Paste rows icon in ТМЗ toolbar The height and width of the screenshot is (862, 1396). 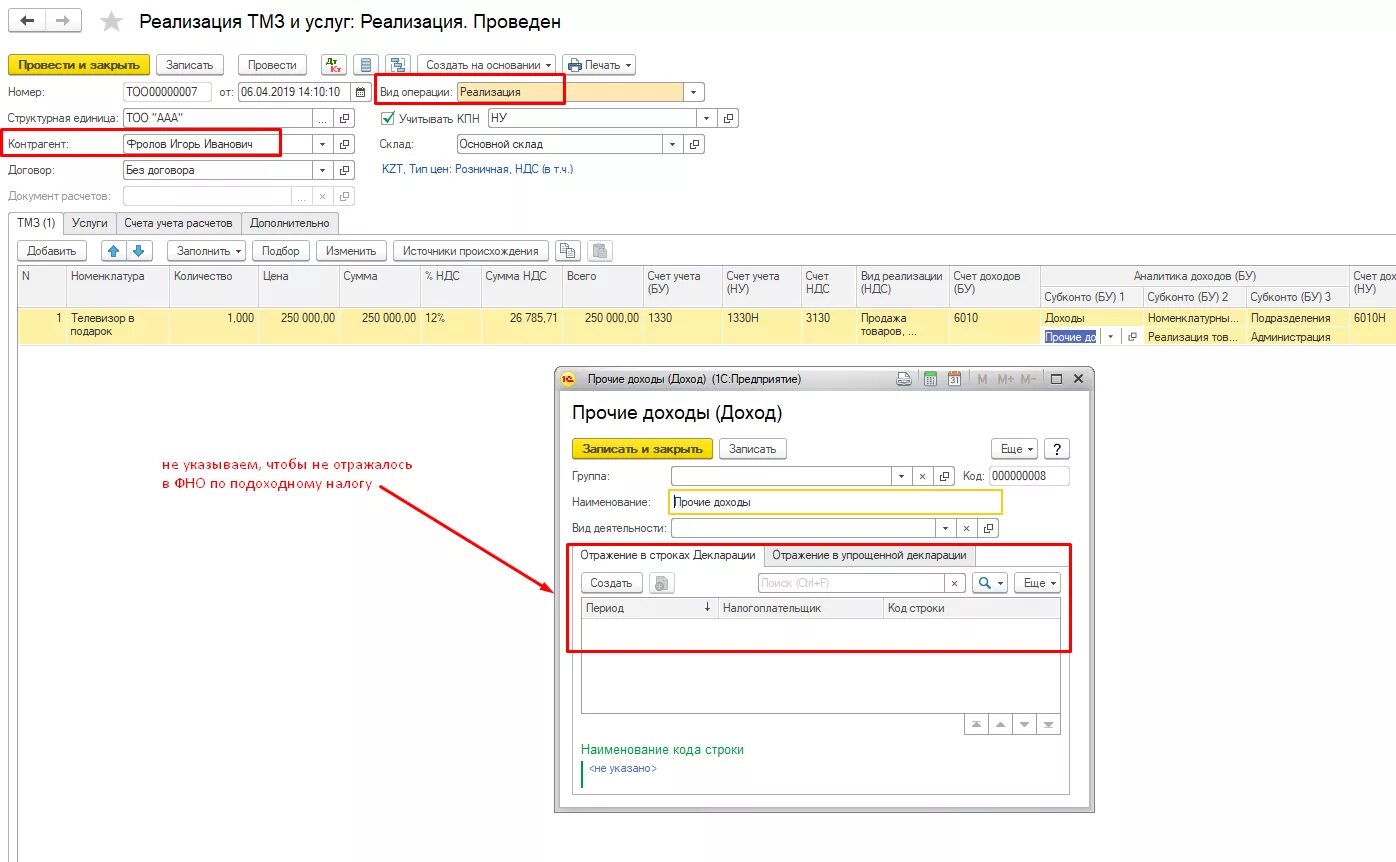pyautogui.click(x=600, y=251)
